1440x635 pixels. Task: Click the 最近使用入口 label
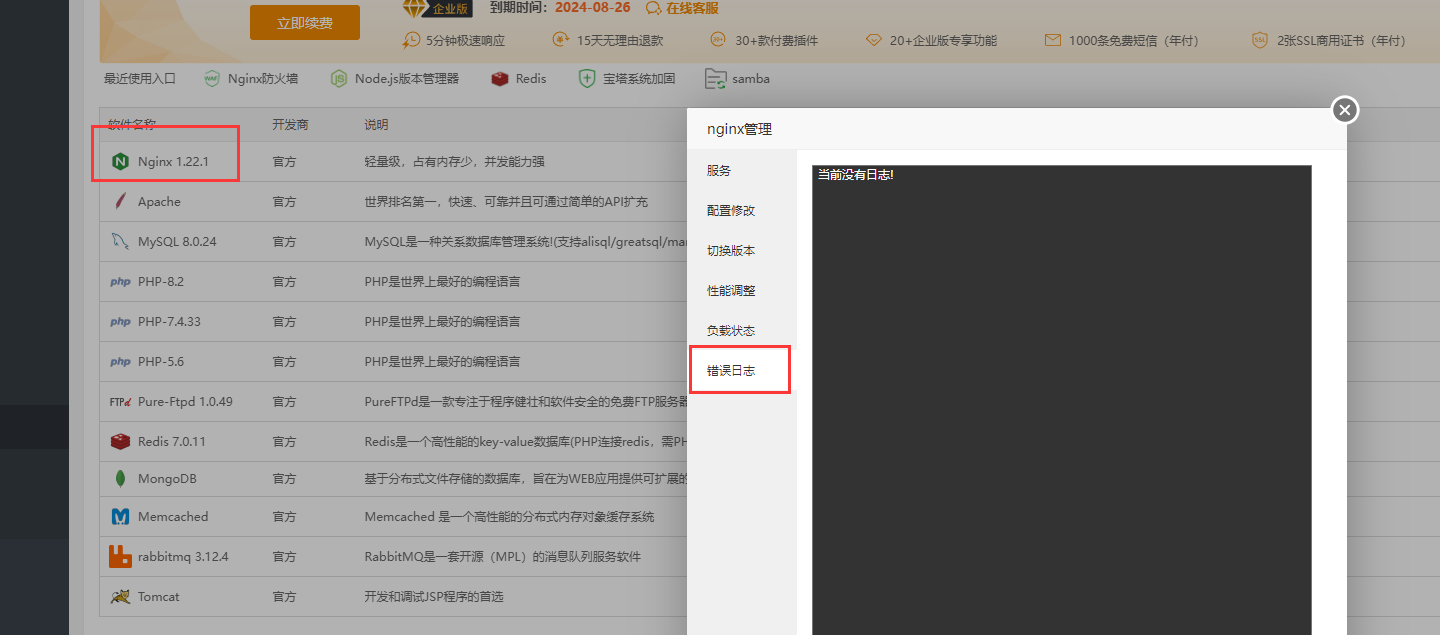click(x=140, y=78)
